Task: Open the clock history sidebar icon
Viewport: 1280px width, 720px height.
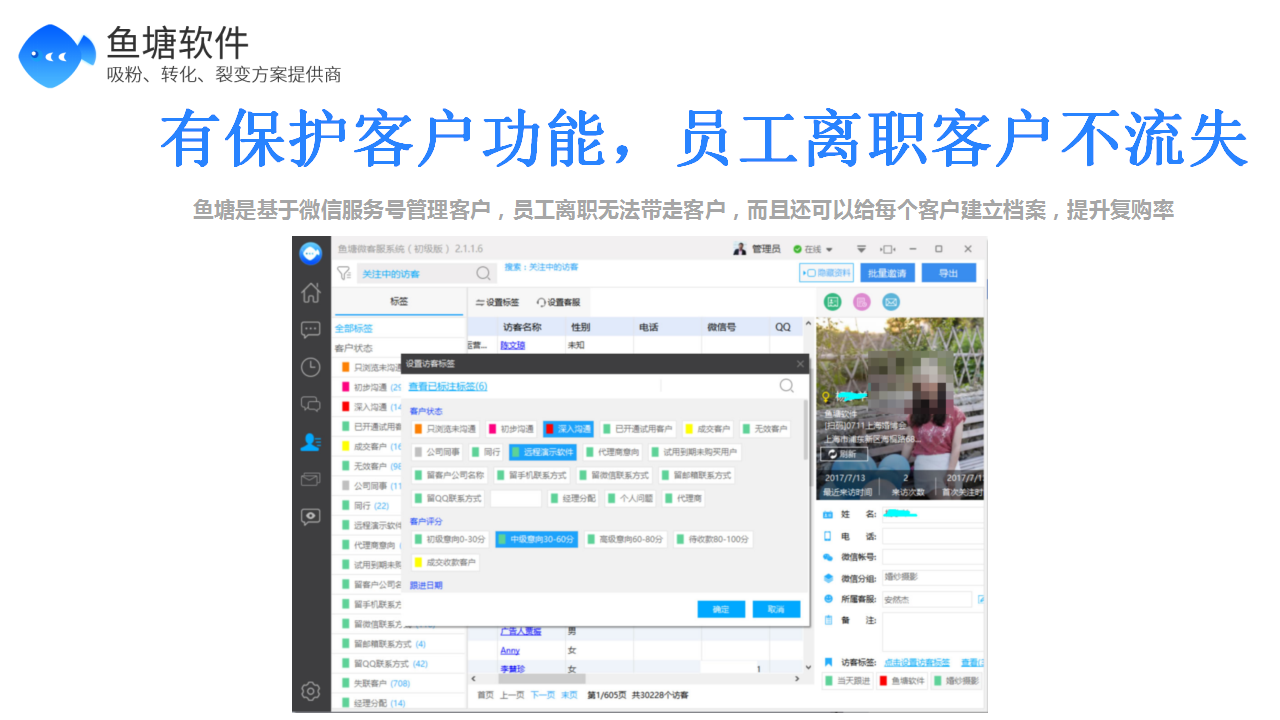Action: [311, 367]
